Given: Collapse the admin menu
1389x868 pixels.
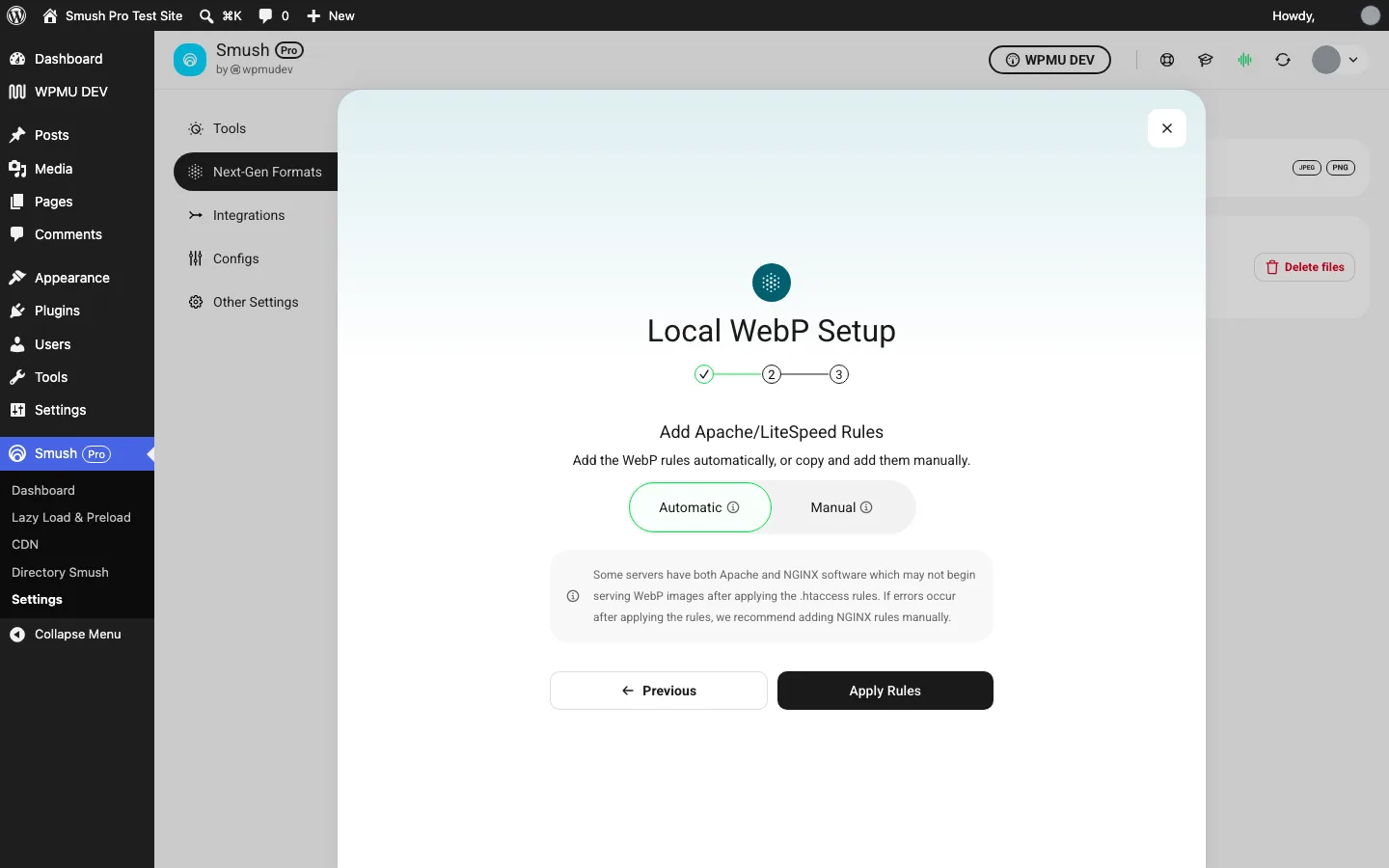Looking at the screenshot, I should coord(77,634).
